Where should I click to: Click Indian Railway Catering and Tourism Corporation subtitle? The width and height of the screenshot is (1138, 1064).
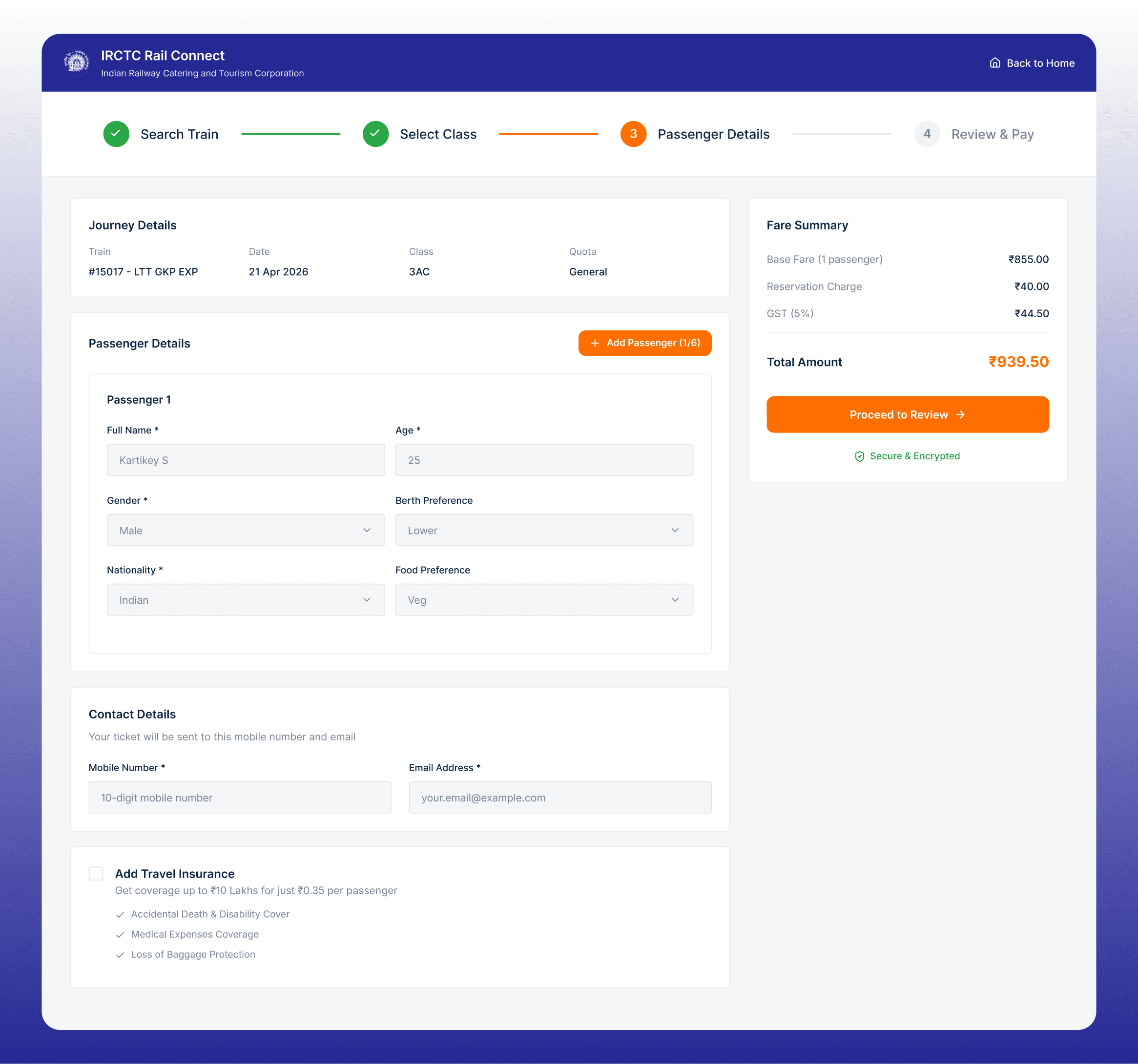pyautogui.click(x=202, y=73)
